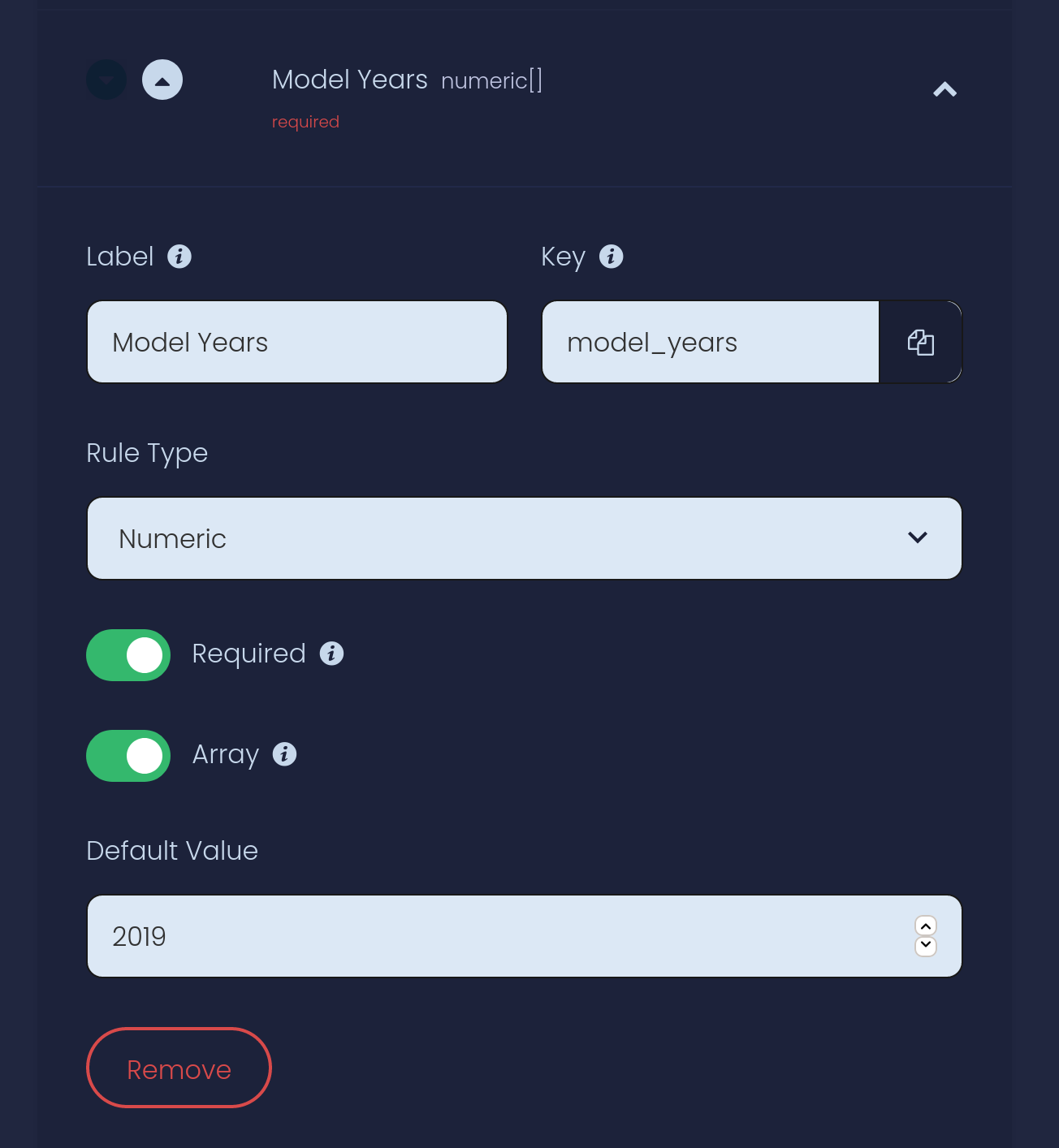Screen dimensions: 1059x1148
Task: Click the Default Value input showing 2019
Action: tap(487, 935)
